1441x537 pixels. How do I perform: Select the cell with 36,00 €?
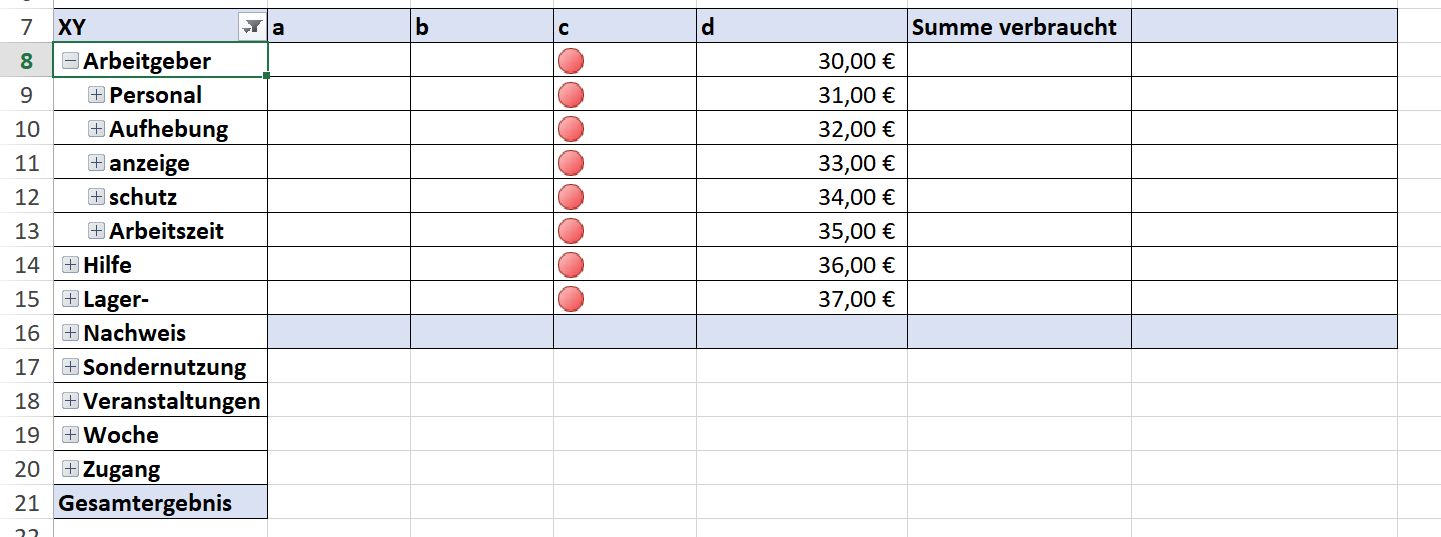coord(802,265)
